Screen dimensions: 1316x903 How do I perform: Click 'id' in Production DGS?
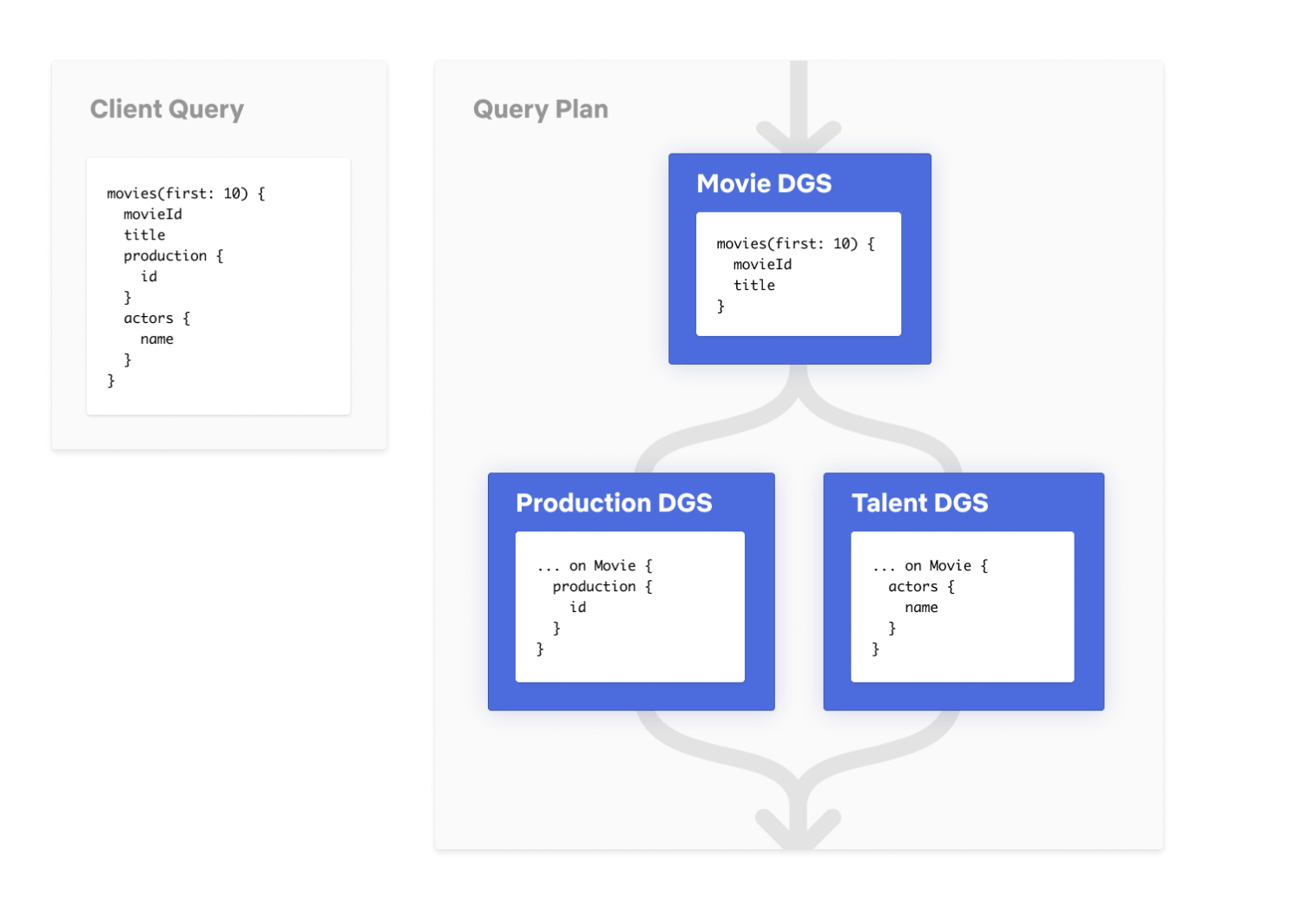coord(578,608)
